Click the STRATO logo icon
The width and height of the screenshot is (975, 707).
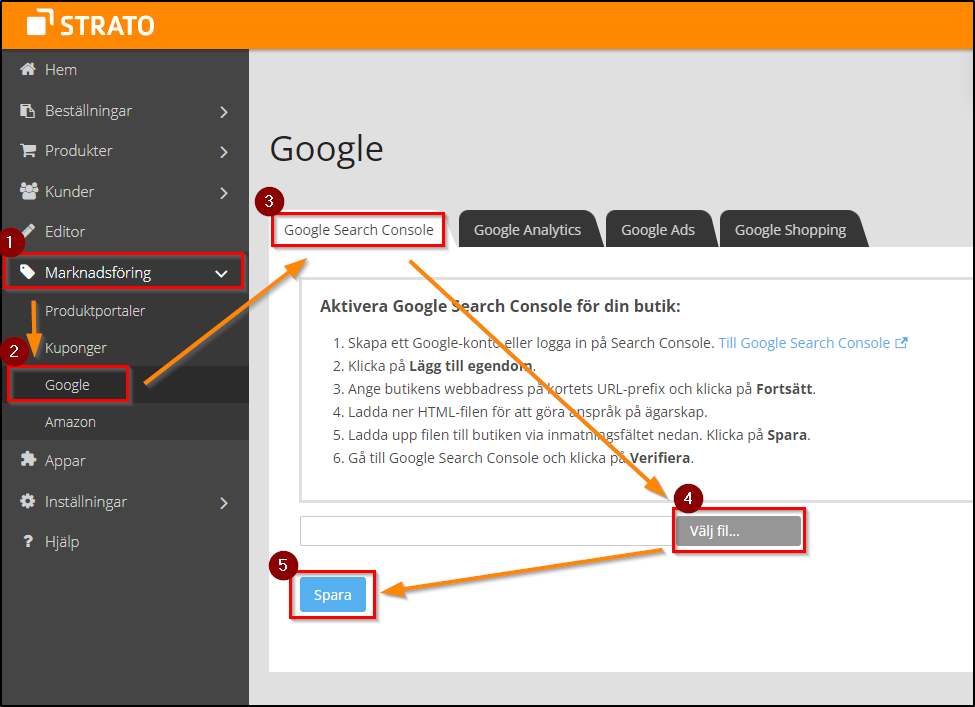(41, 24)
